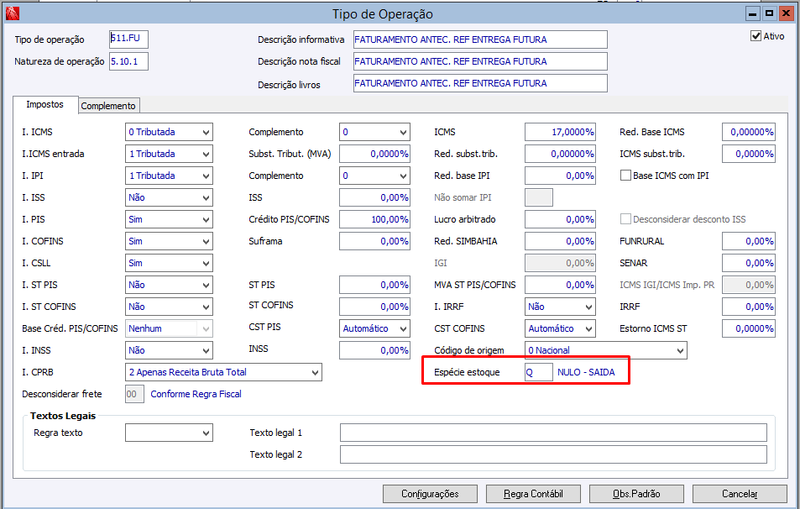
Task: Click the ISS percentage field
Action: tap(374, 198)
